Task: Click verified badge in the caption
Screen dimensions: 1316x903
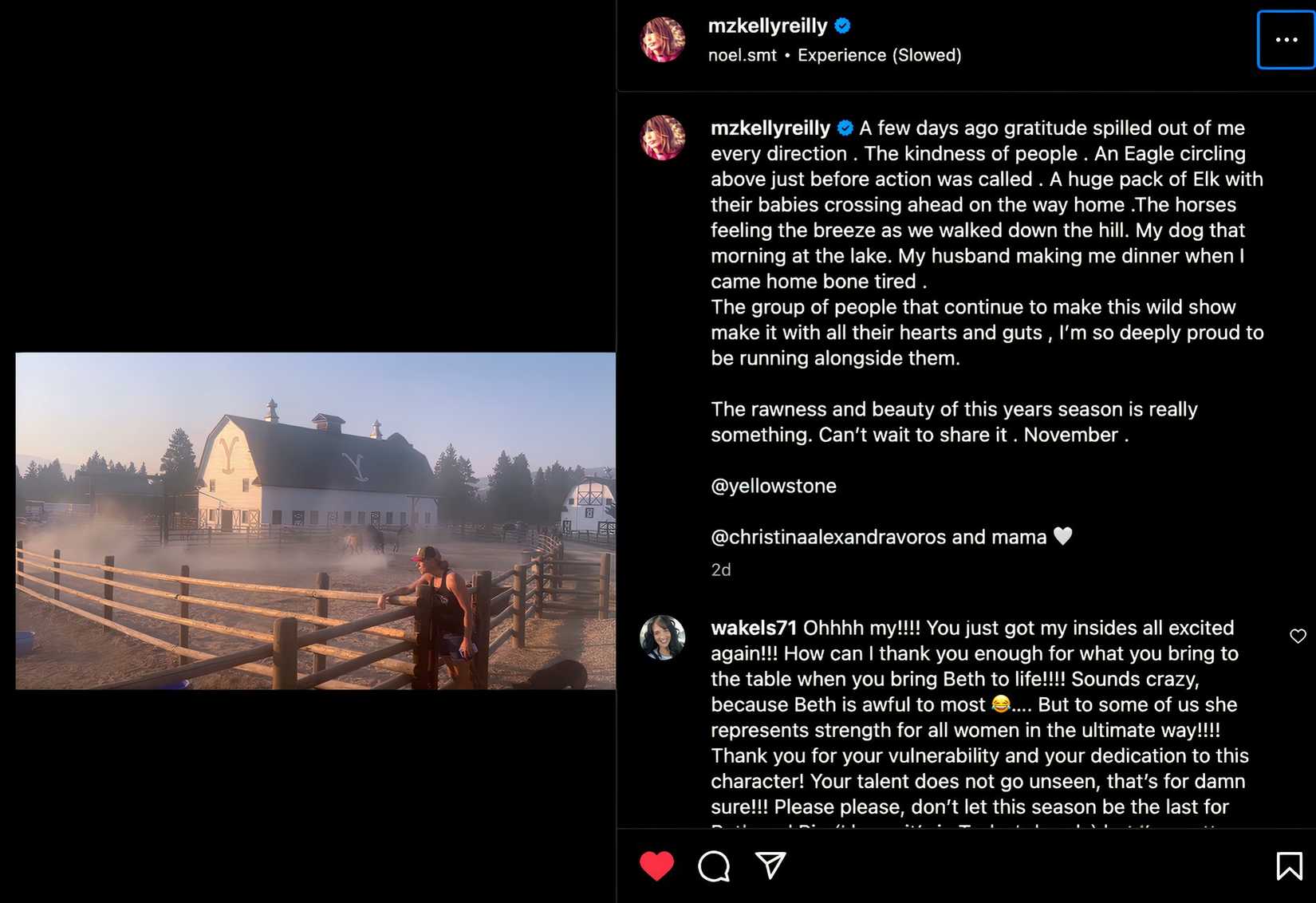Action: (845, 128)
